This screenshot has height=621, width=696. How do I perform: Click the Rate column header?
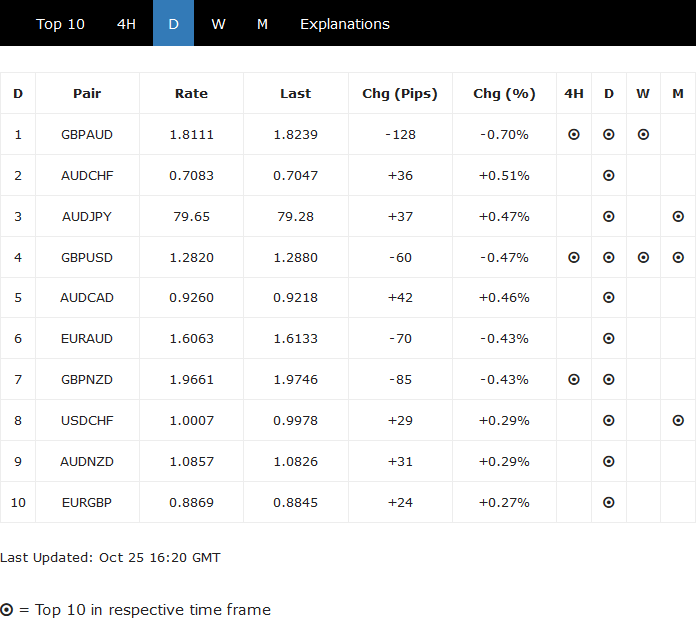(x=191, y=94)
